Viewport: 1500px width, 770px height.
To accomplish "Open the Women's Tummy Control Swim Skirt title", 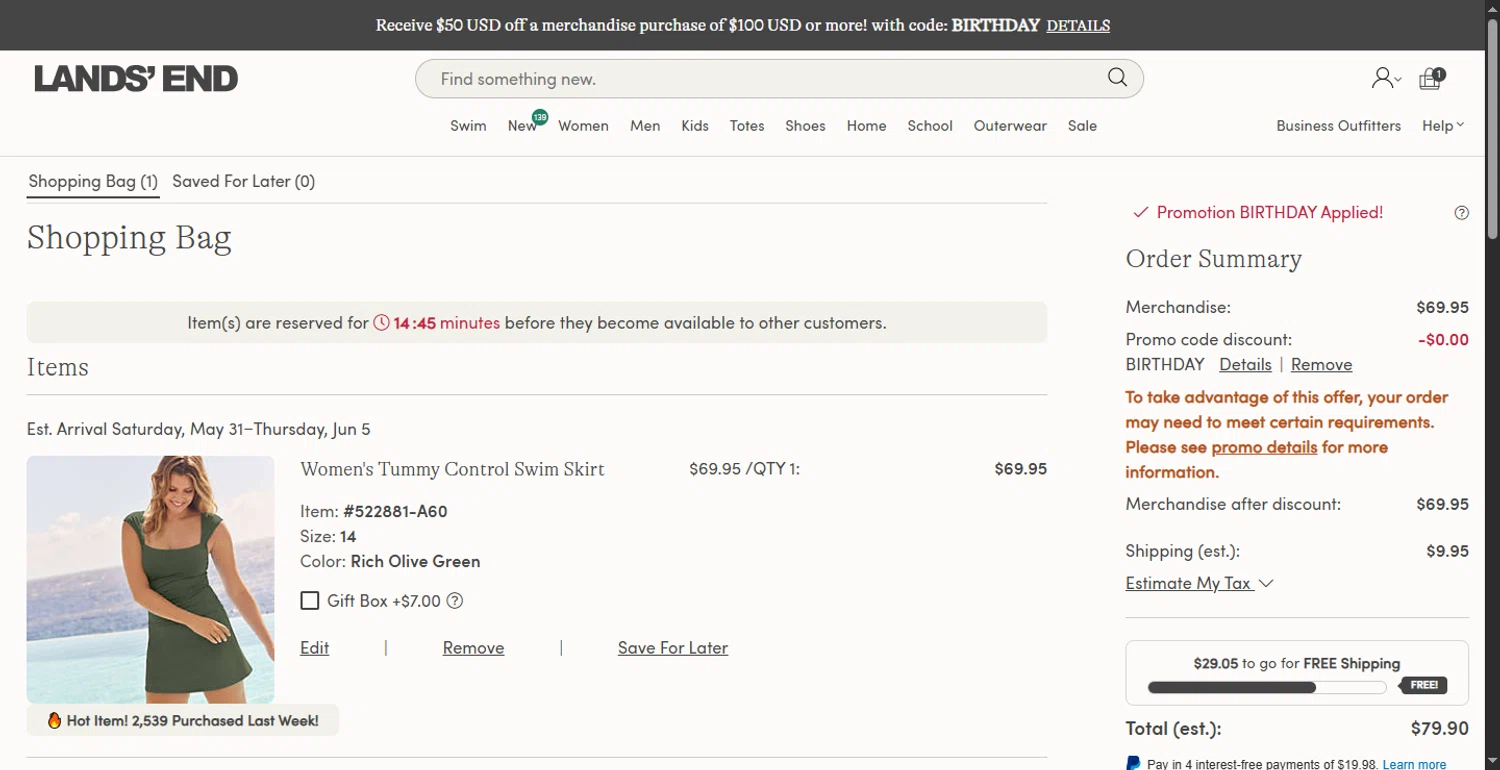I will (452, 469).
